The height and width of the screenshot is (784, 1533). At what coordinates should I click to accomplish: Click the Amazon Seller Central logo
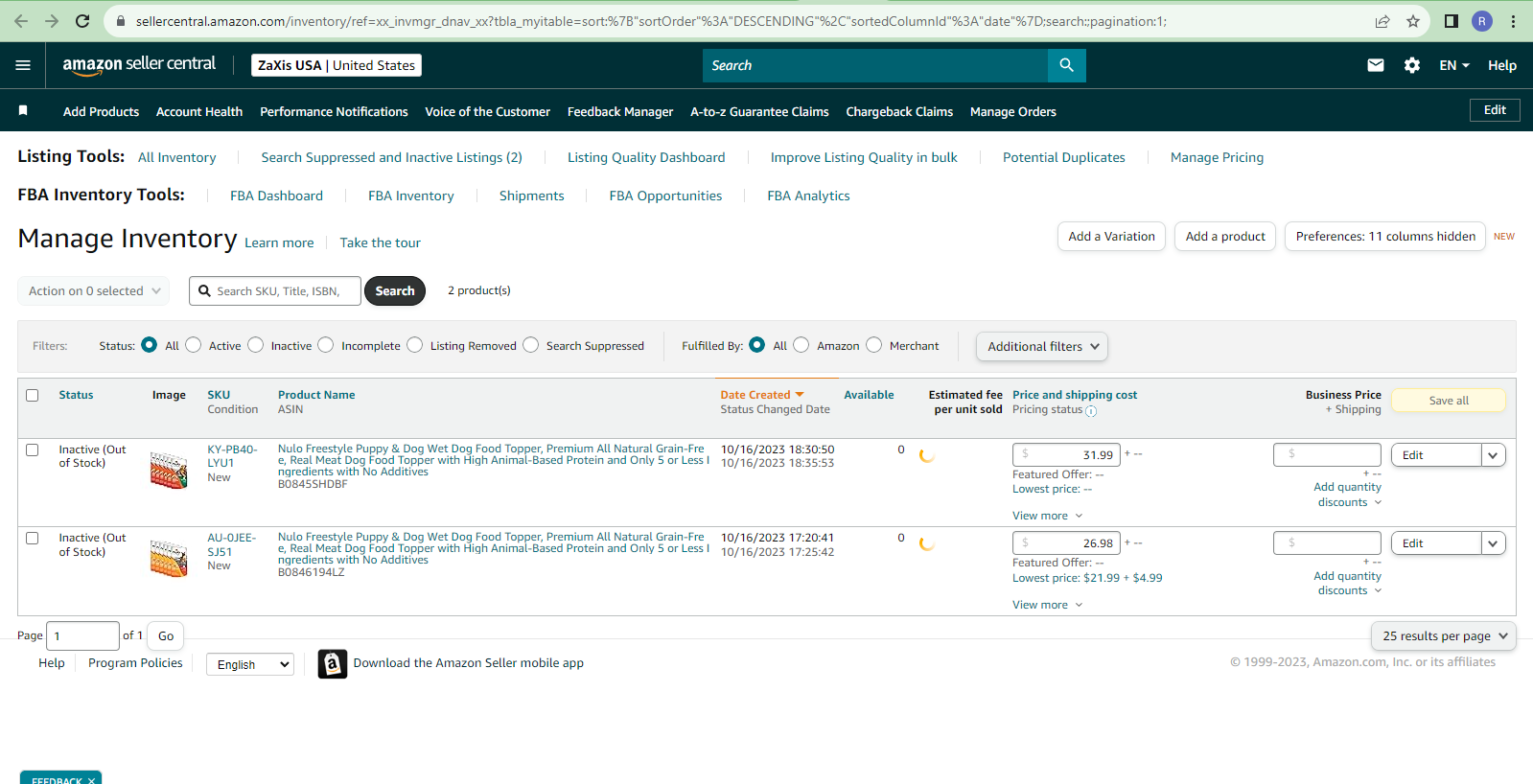point(139,65)
